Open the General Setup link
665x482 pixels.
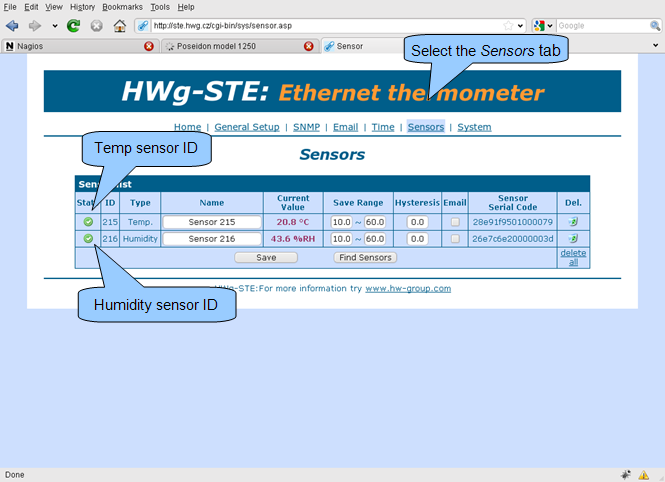pos(247,127)
